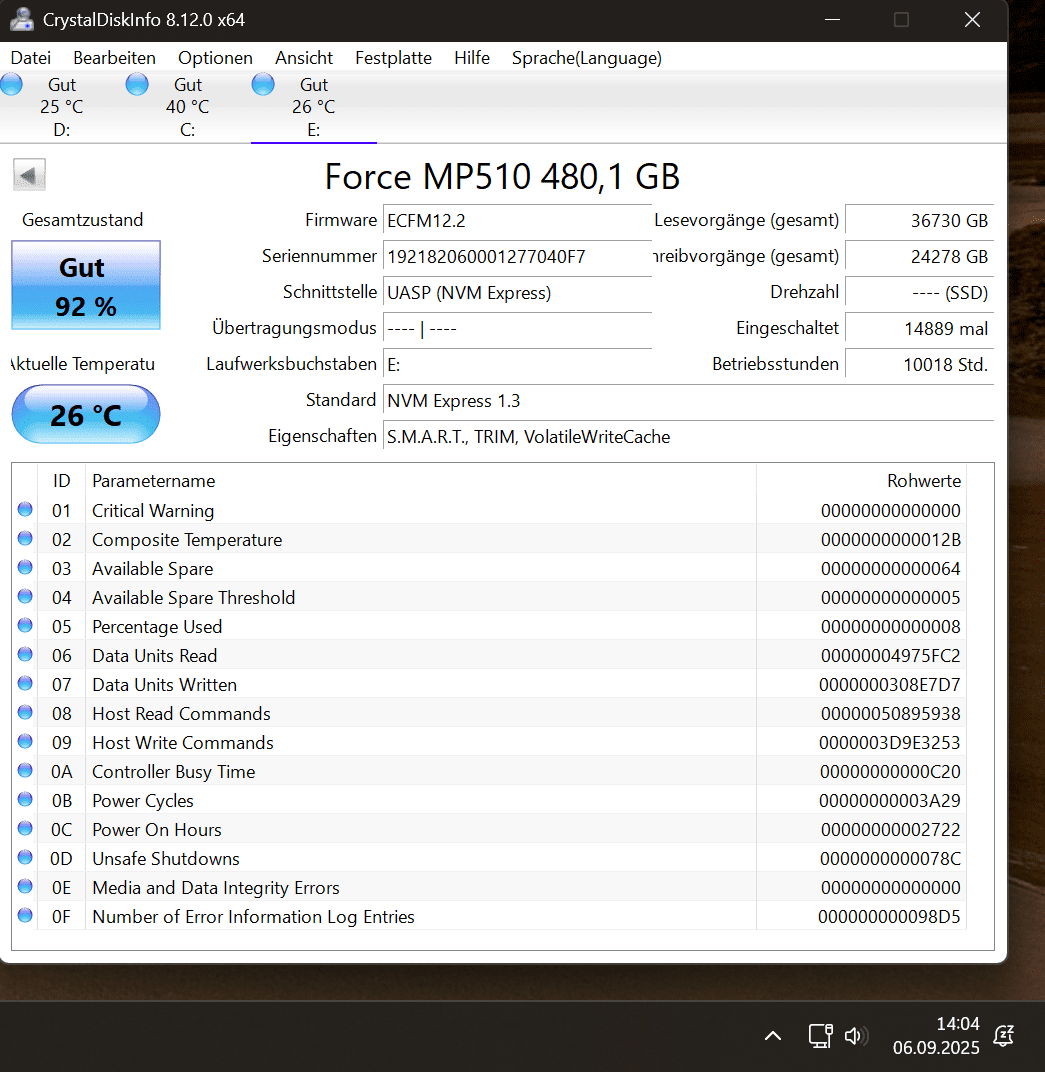Select raw value 00000000002722
1045x1072 pixels.
click(x=891, y=830)
